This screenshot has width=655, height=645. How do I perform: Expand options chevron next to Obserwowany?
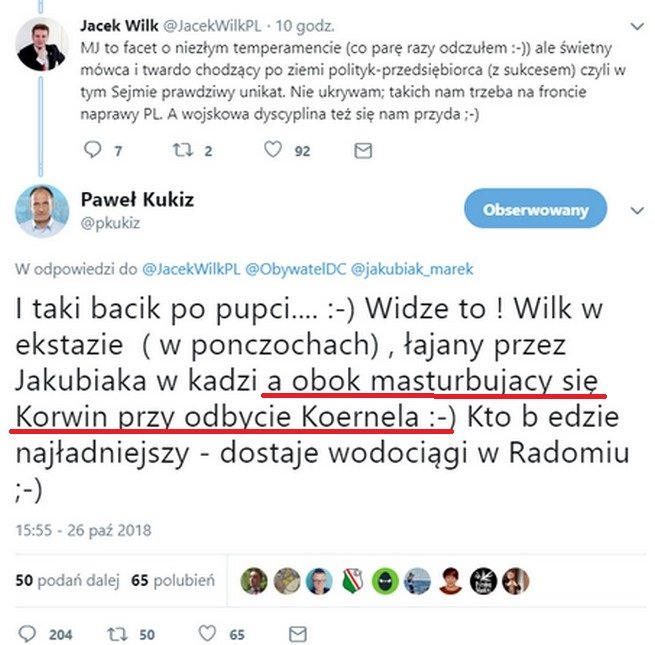pos(637,210)
